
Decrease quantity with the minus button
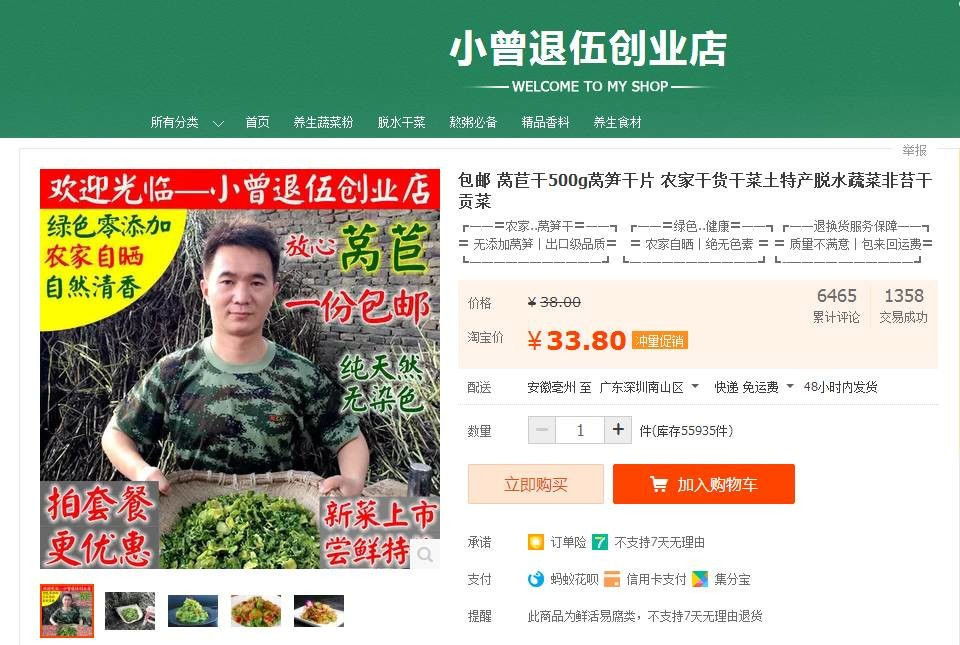542,430
